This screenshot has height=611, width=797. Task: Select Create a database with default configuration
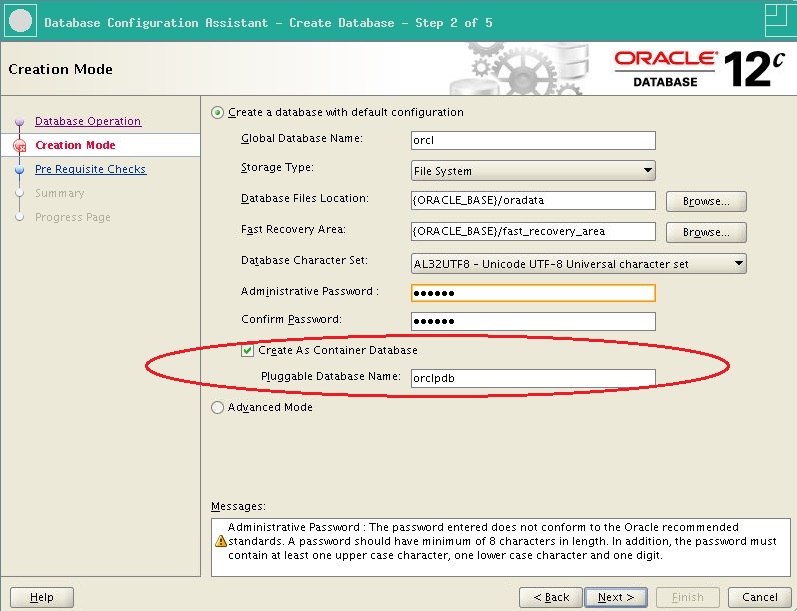point(217,112)
